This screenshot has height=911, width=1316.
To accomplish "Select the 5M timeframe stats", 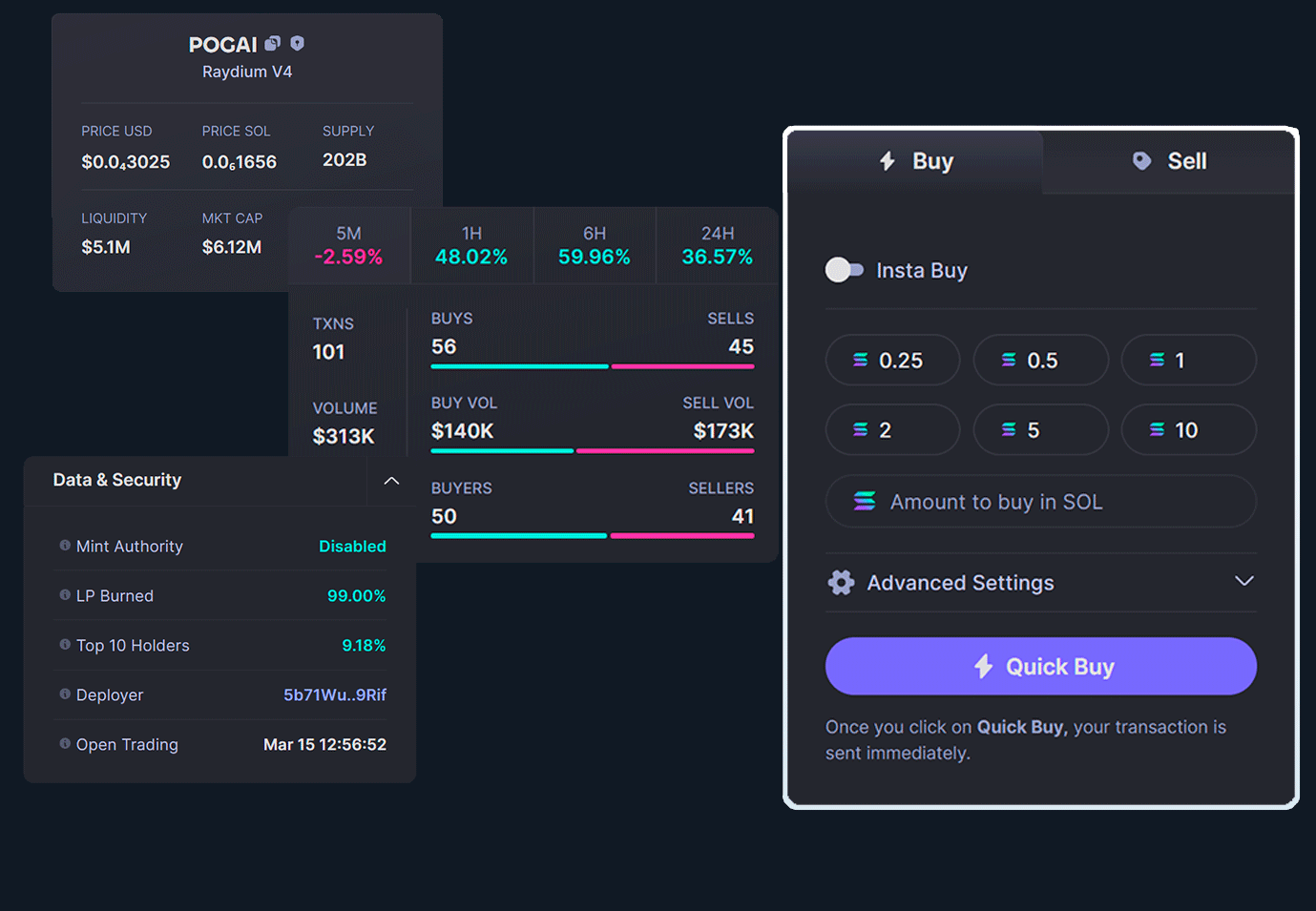I will (348, 246).
